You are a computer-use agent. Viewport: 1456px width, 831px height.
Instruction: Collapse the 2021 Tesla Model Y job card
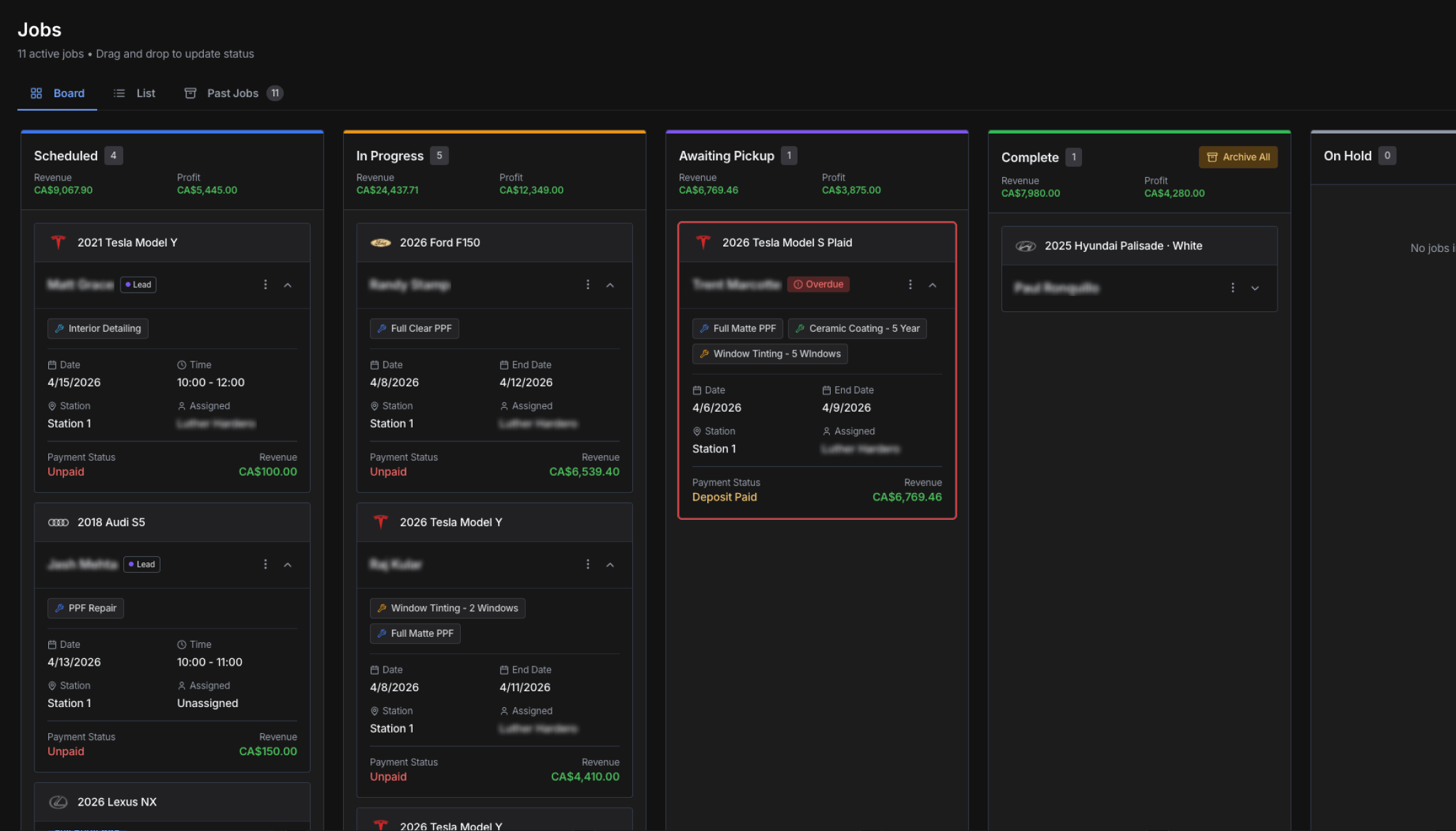coord(288,285)
